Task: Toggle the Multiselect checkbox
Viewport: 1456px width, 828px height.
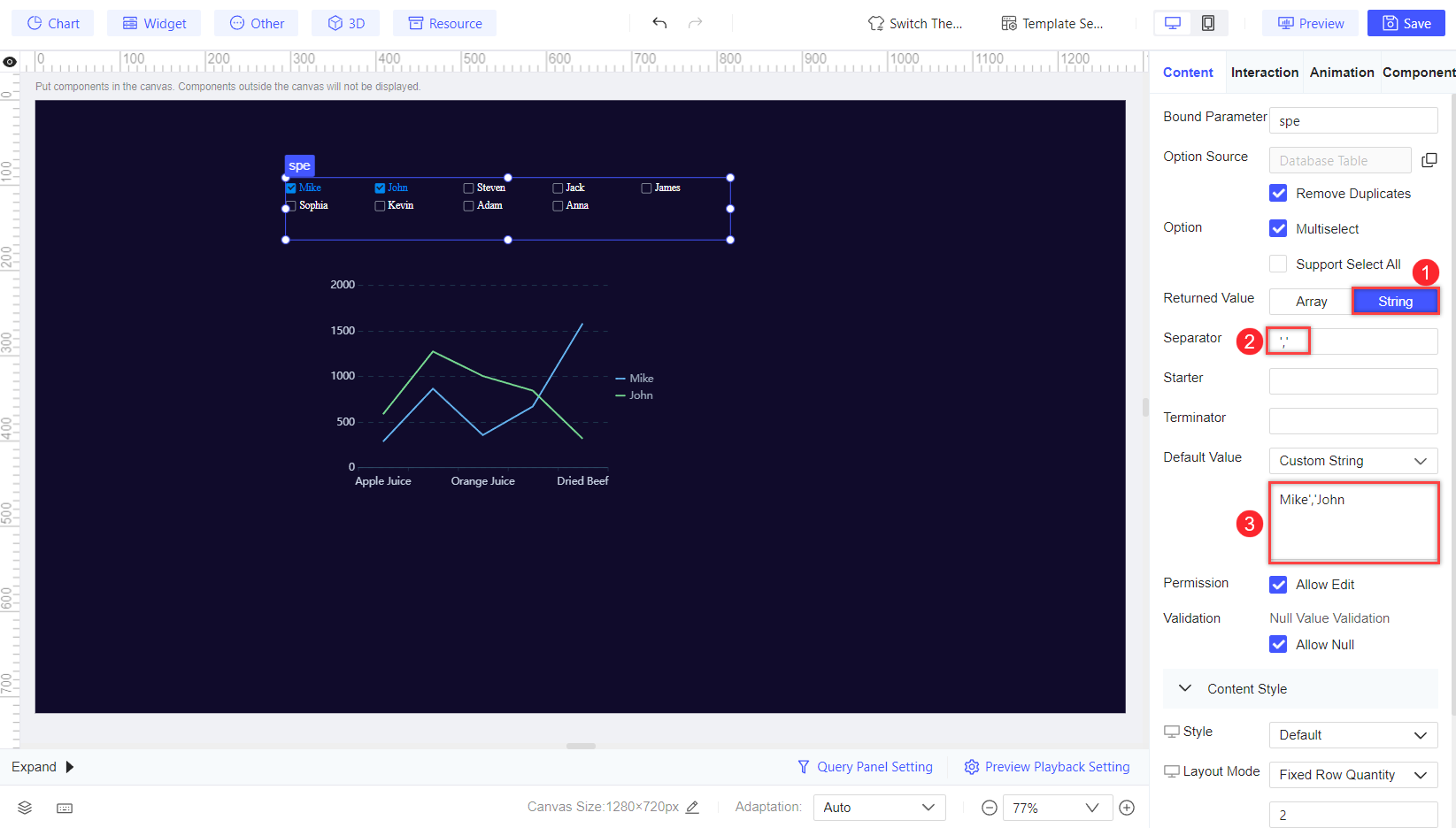Action: 1278,228
